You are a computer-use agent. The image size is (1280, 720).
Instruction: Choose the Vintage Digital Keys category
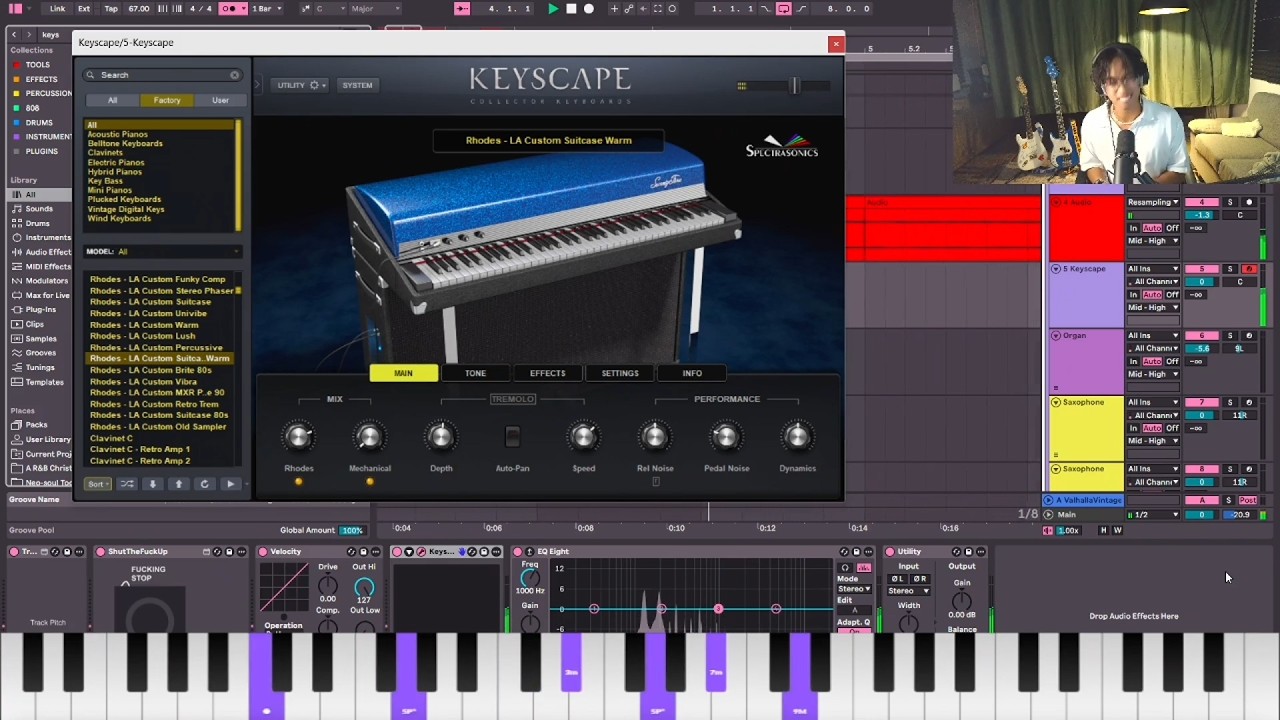click(126, 209)
